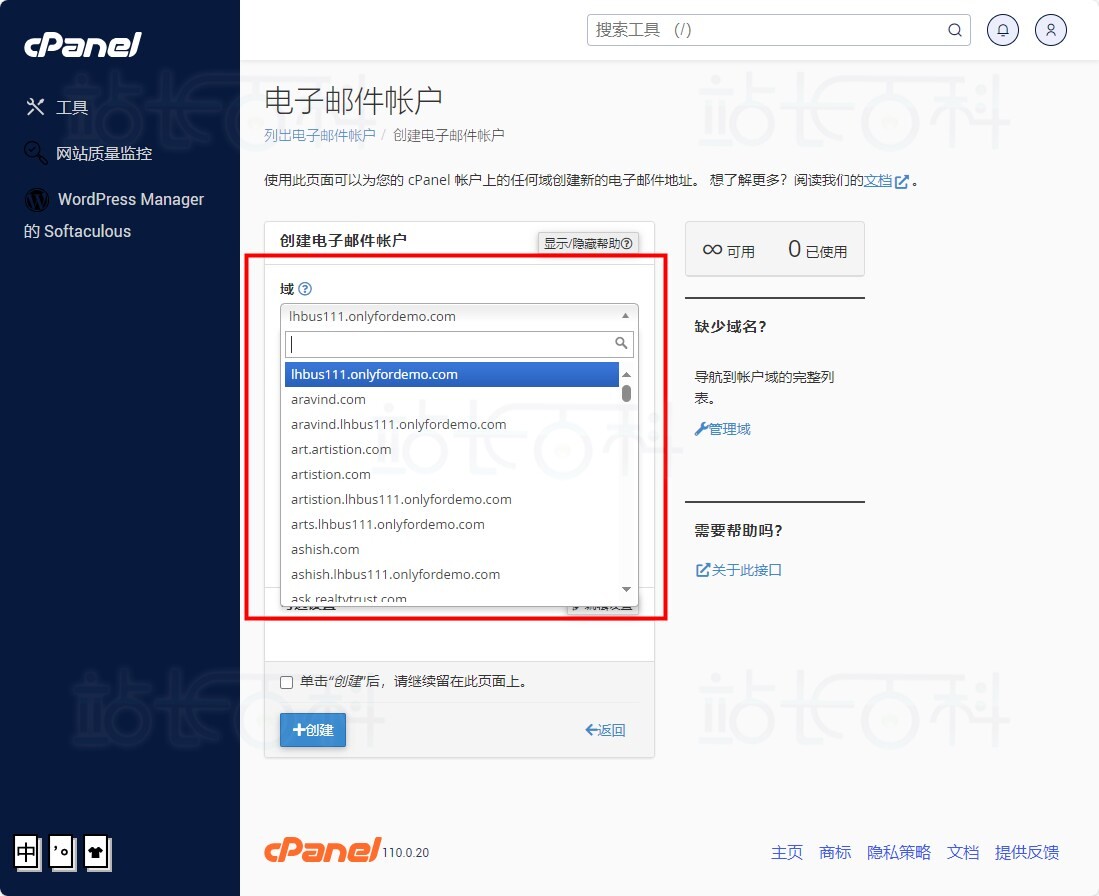Viewport: 1099px width, 896px height.
Task: Open the 关于此接口 link
Action: tap(738, 570)
